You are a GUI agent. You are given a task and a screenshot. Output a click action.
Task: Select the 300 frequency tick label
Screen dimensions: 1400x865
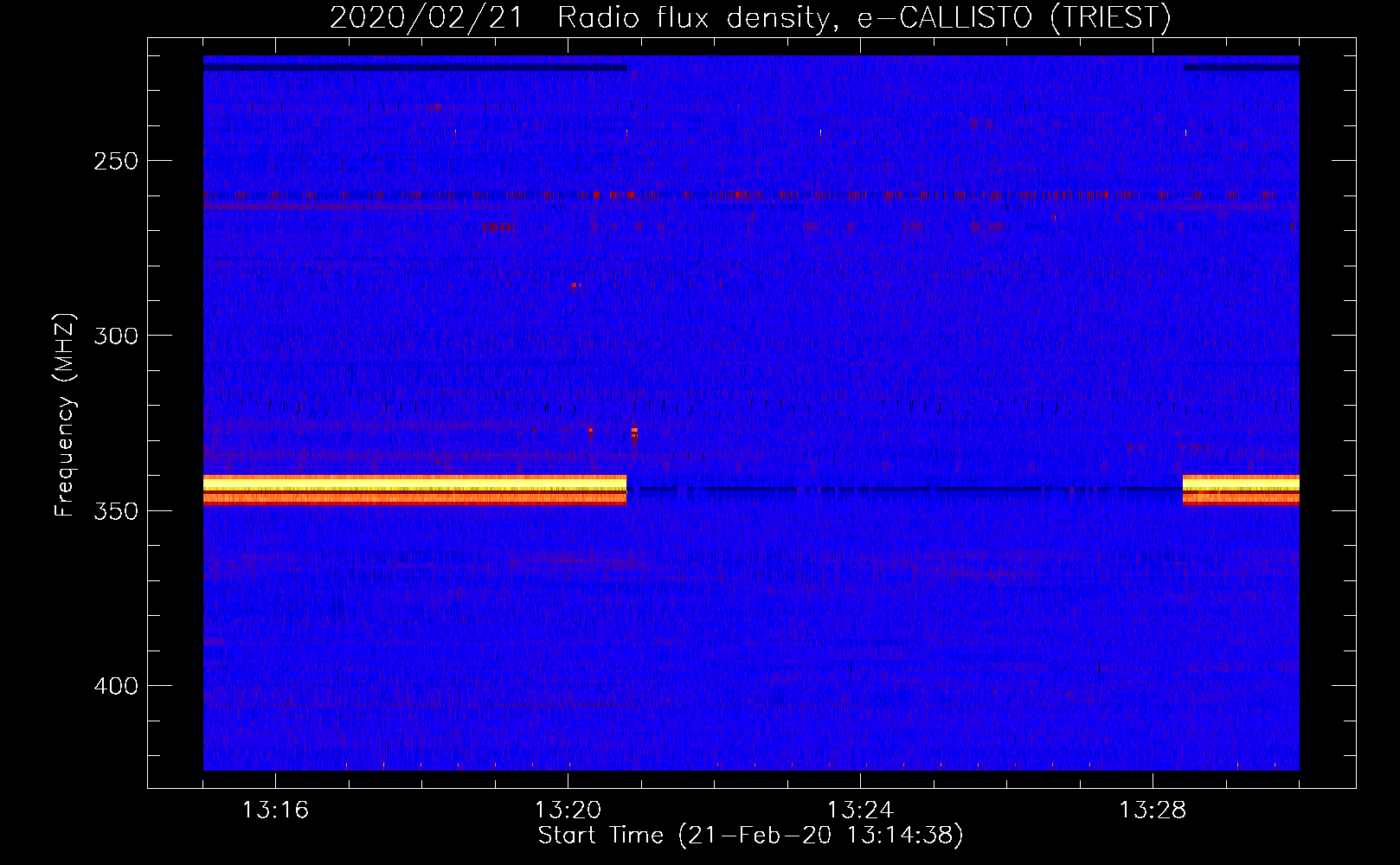(116, 336)
